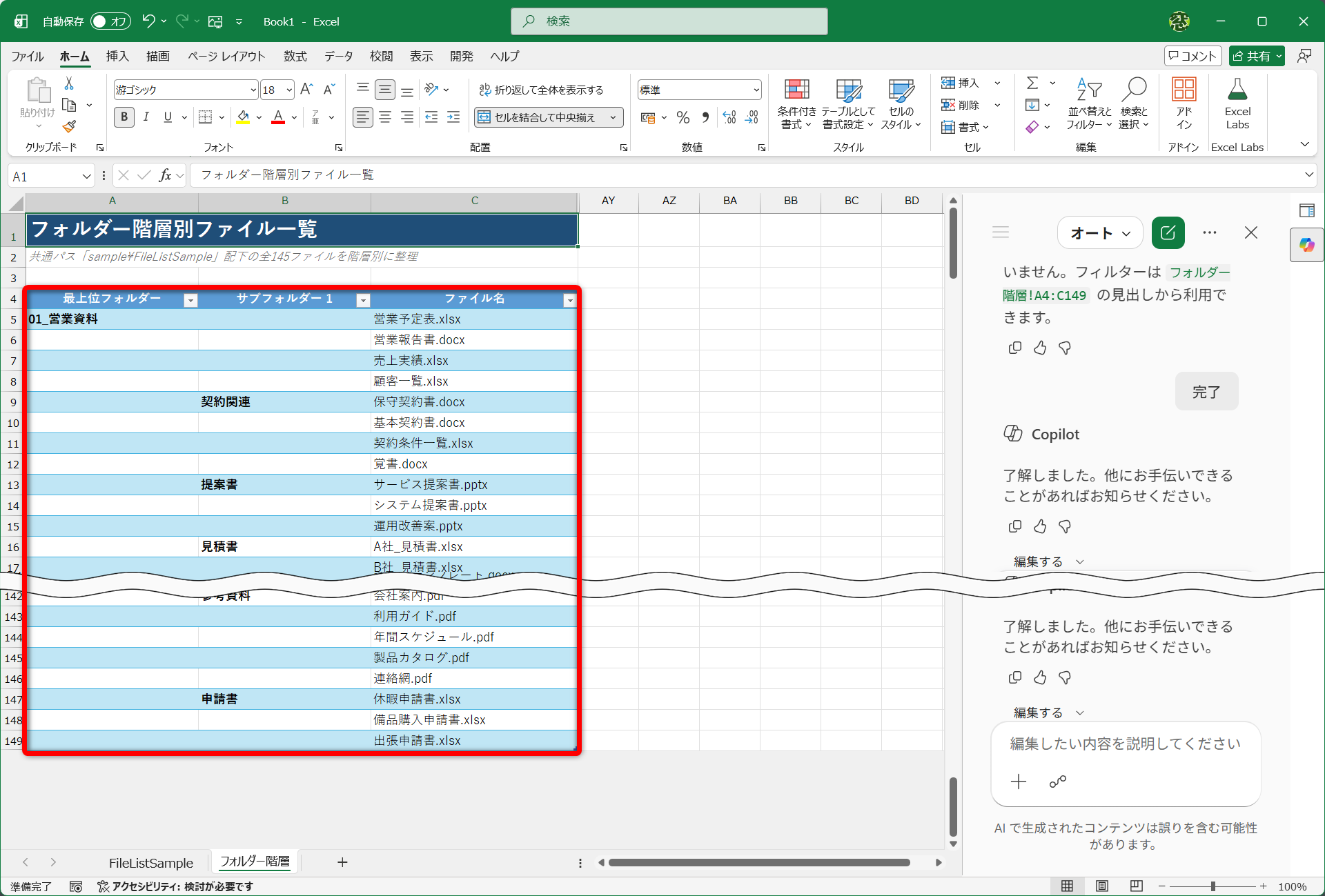
Task: Click the percent style icon
Action: point(683,117)
